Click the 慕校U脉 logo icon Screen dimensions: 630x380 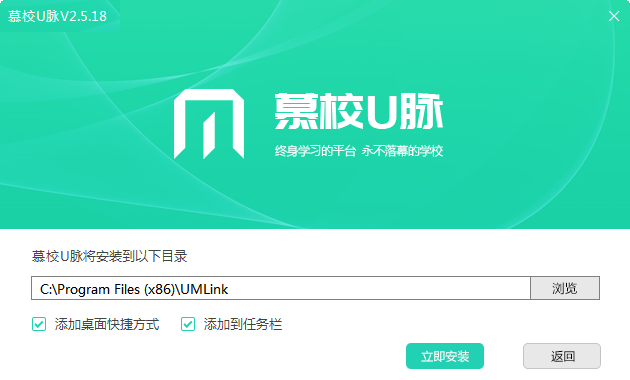209,124
